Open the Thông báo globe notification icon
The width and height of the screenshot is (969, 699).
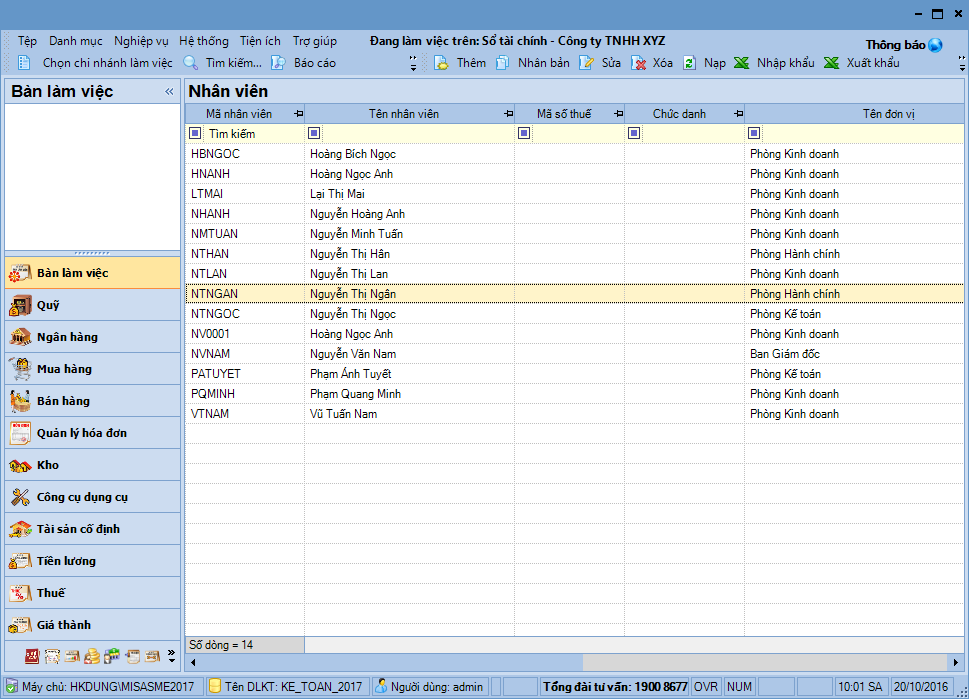(x=935, y=45)
